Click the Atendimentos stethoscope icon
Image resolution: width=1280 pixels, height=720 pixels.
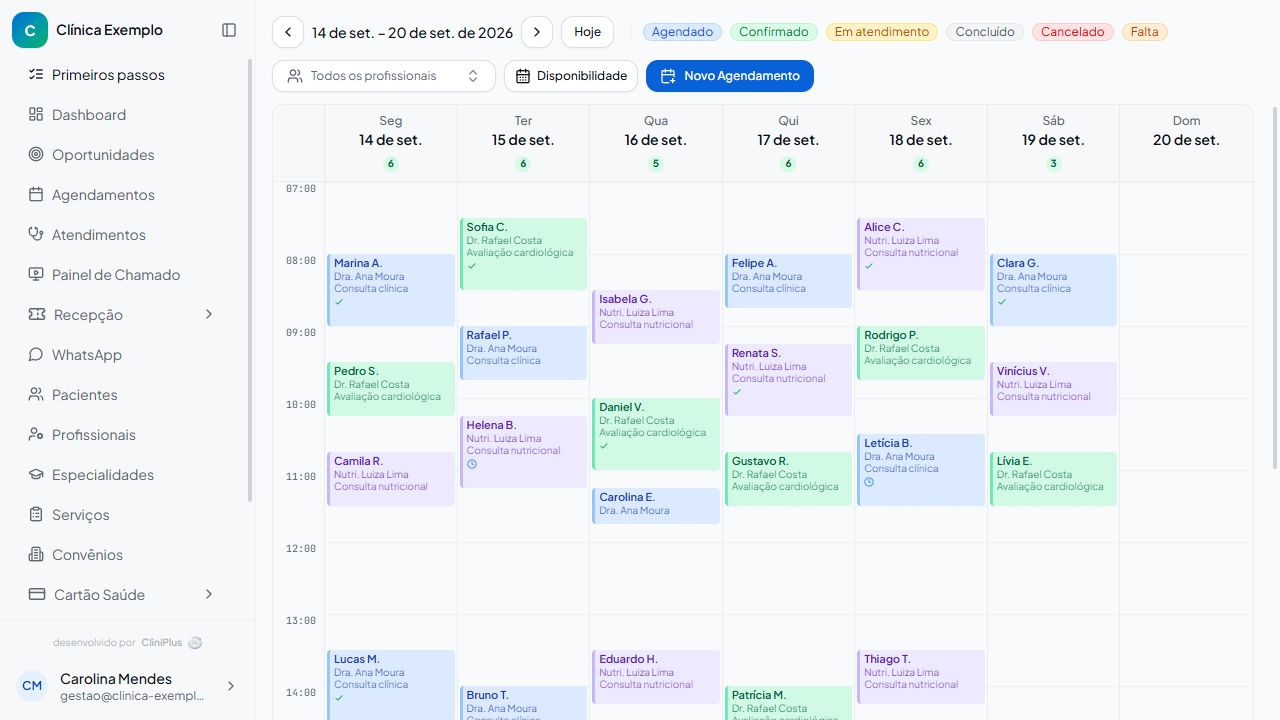[36, 234]
